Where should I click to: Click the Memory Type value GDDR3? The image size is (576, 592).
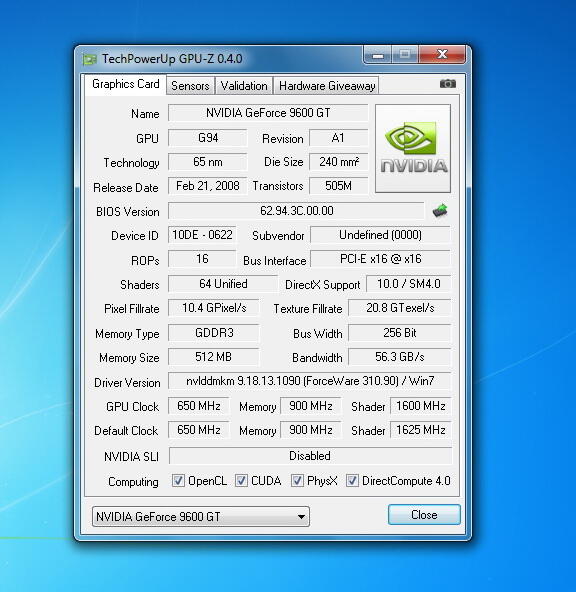tap(214, 333)
